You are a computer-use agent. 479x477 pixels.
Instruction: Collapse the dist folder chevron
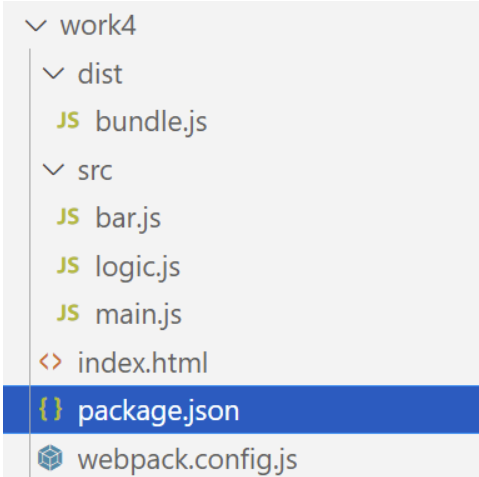click(x=53, y=74)
